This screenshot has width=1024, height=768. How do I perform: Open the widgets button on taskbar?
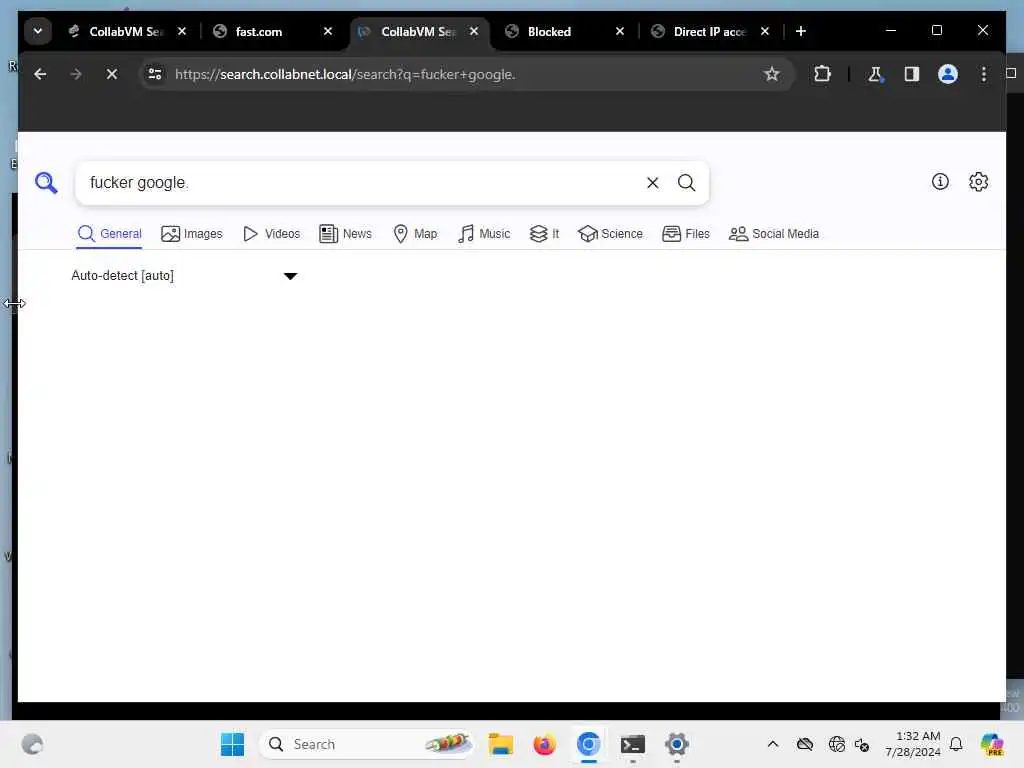(x=32, y=744)
